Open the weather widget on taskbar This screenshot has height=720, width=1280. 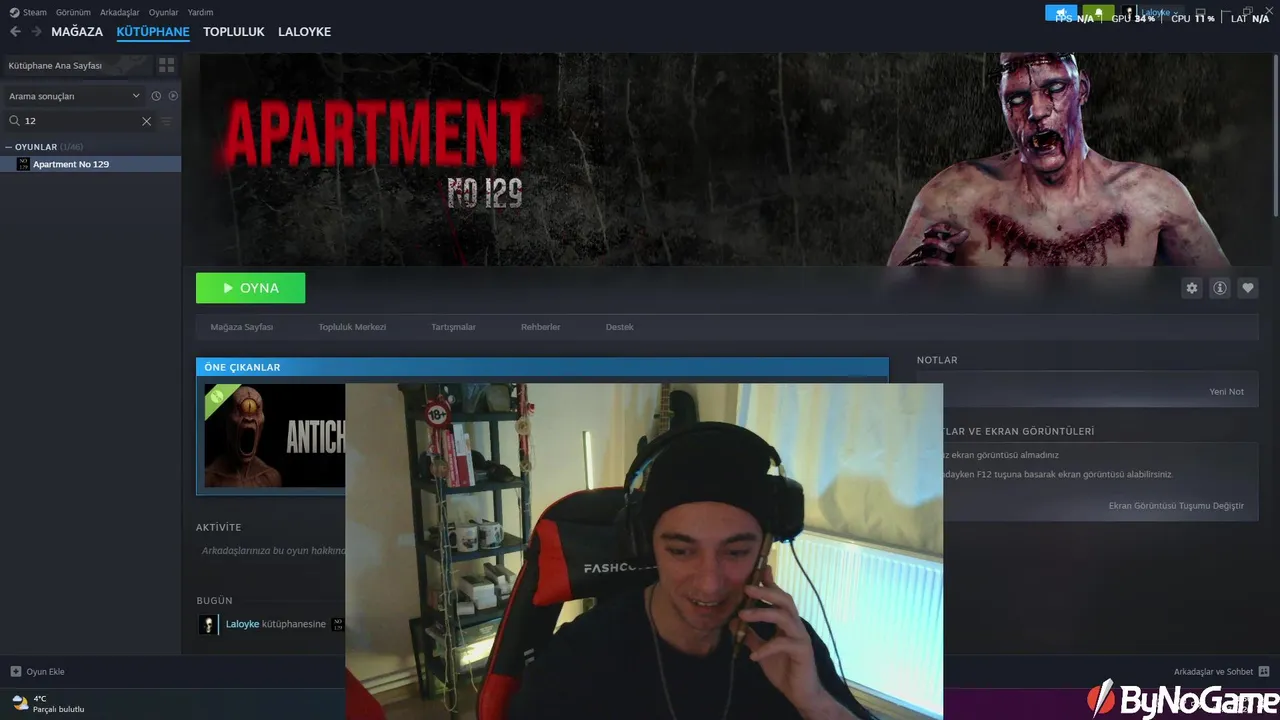click(47, 703)
